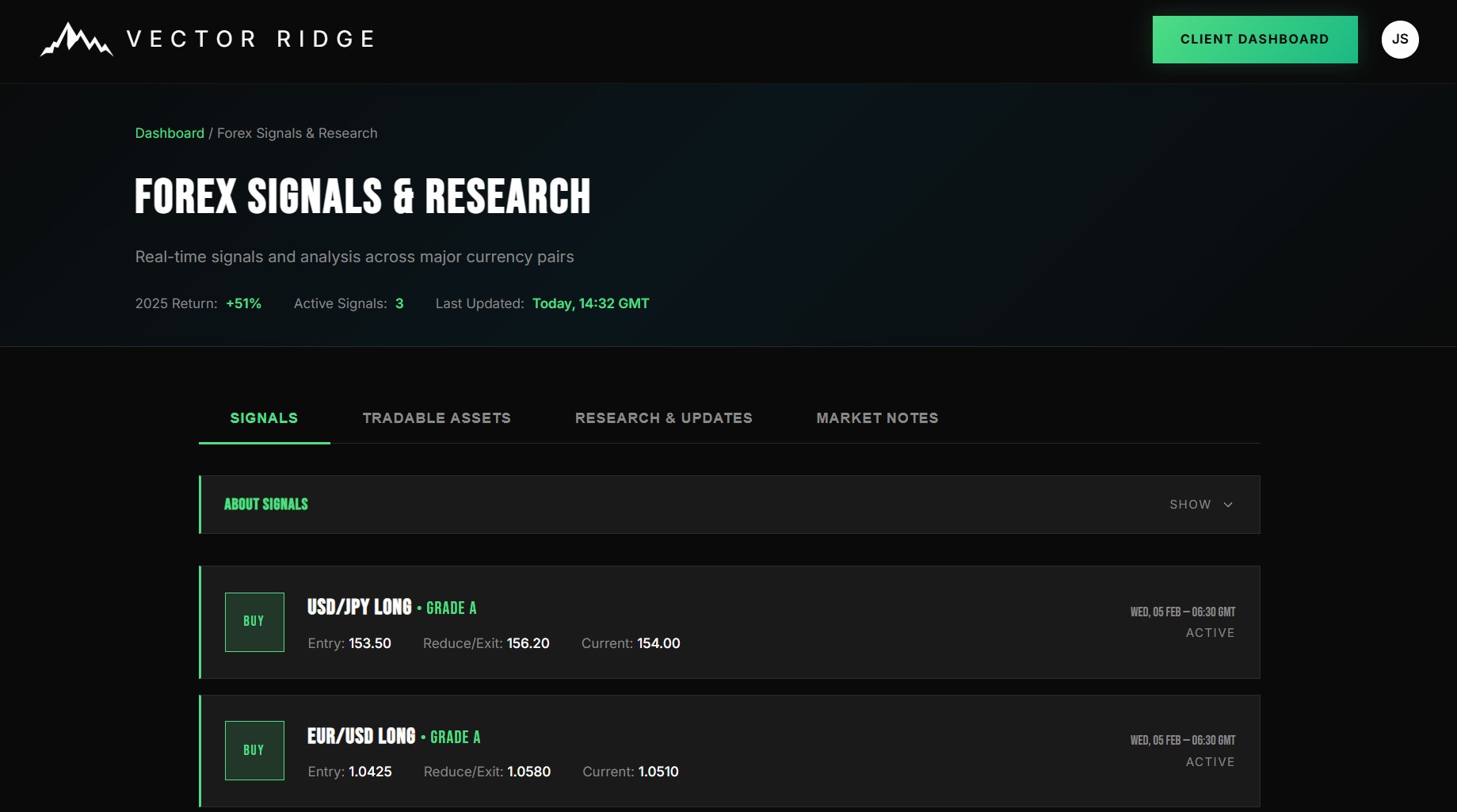Click the Forex Signals & Research page title
Viewport: 1457px width, 812px height.
point(362,196)
